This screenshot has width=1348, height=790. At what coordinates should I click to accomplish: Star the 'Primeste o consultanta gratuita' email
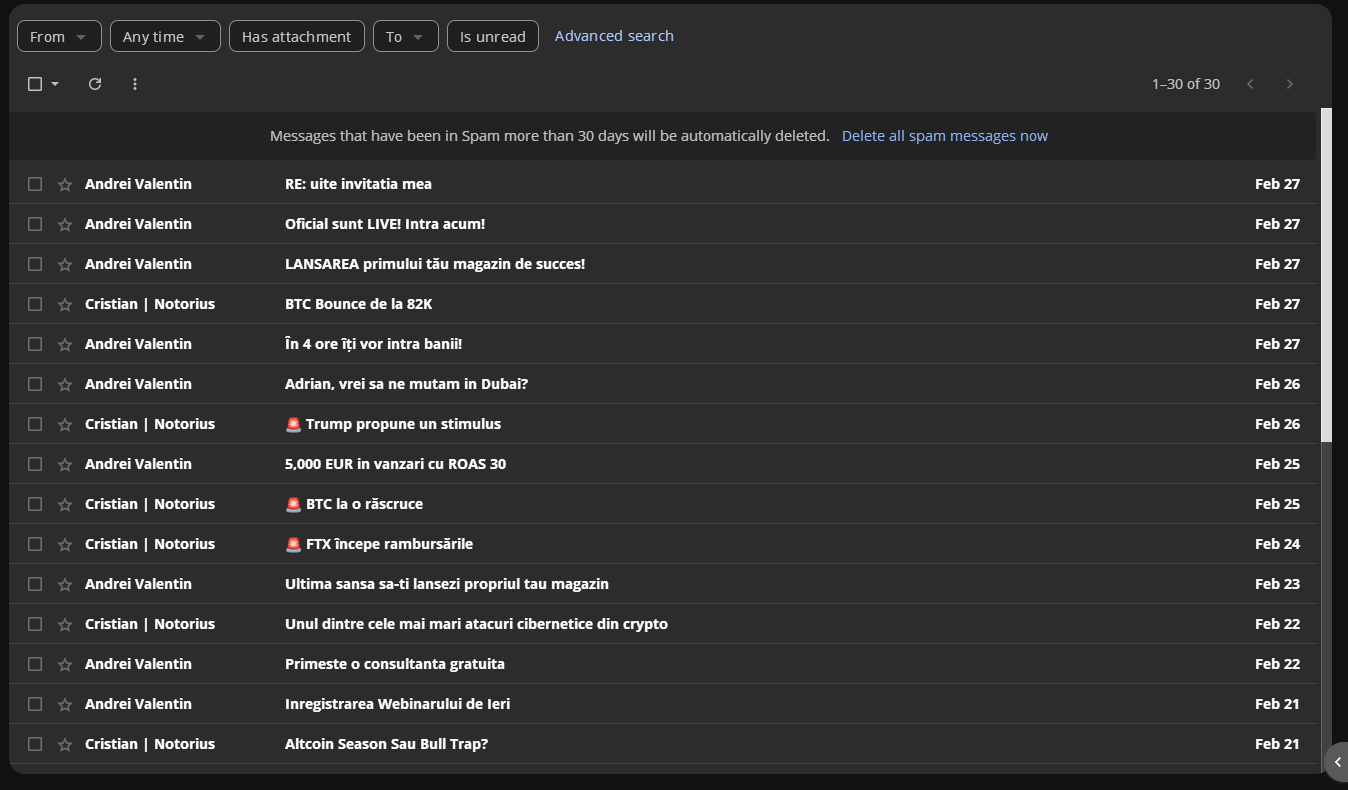(x=65, y=664)
